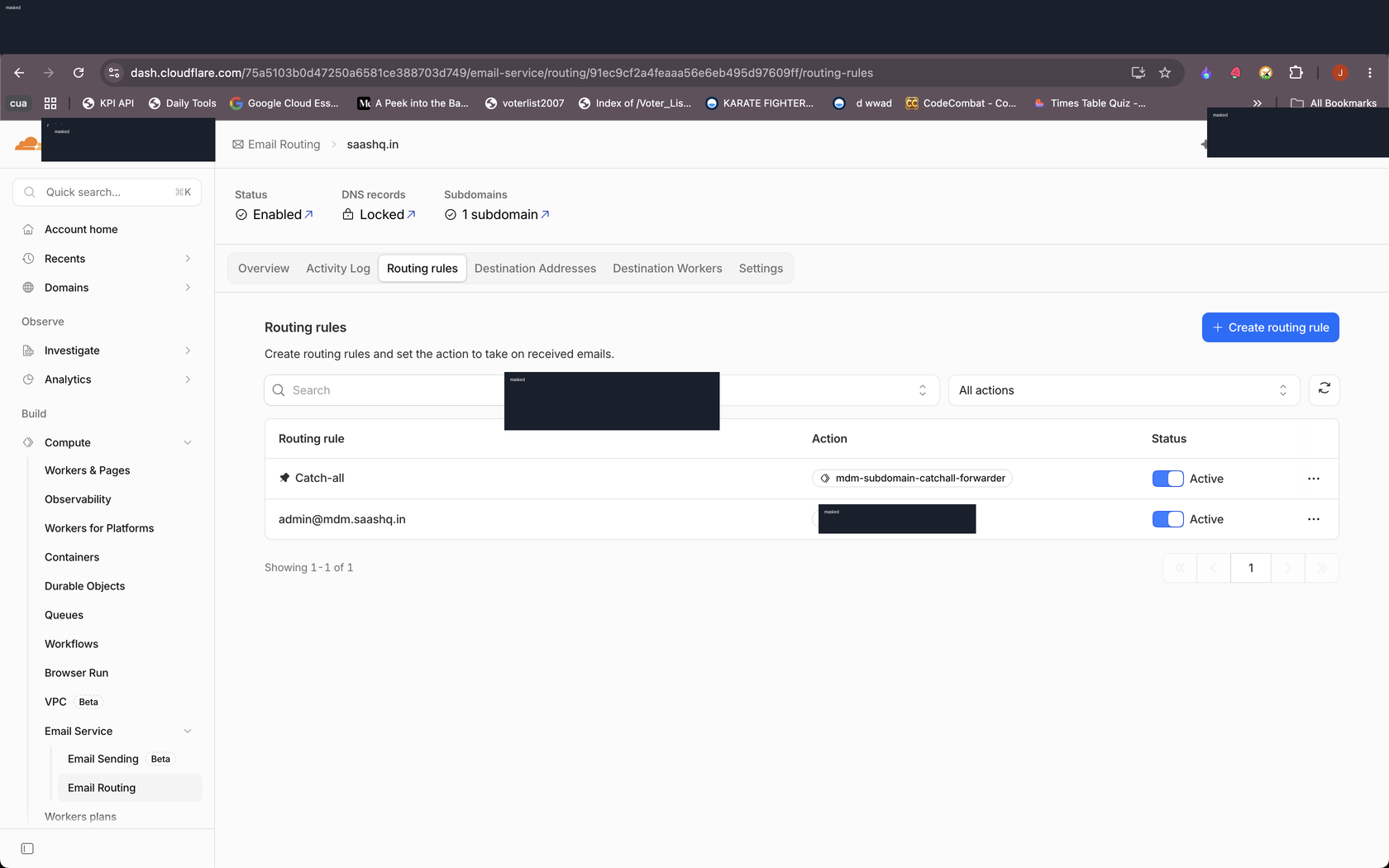Open the All actions filter dropdown
Screen dimensions: 1389x868
tap(1124, 390)
